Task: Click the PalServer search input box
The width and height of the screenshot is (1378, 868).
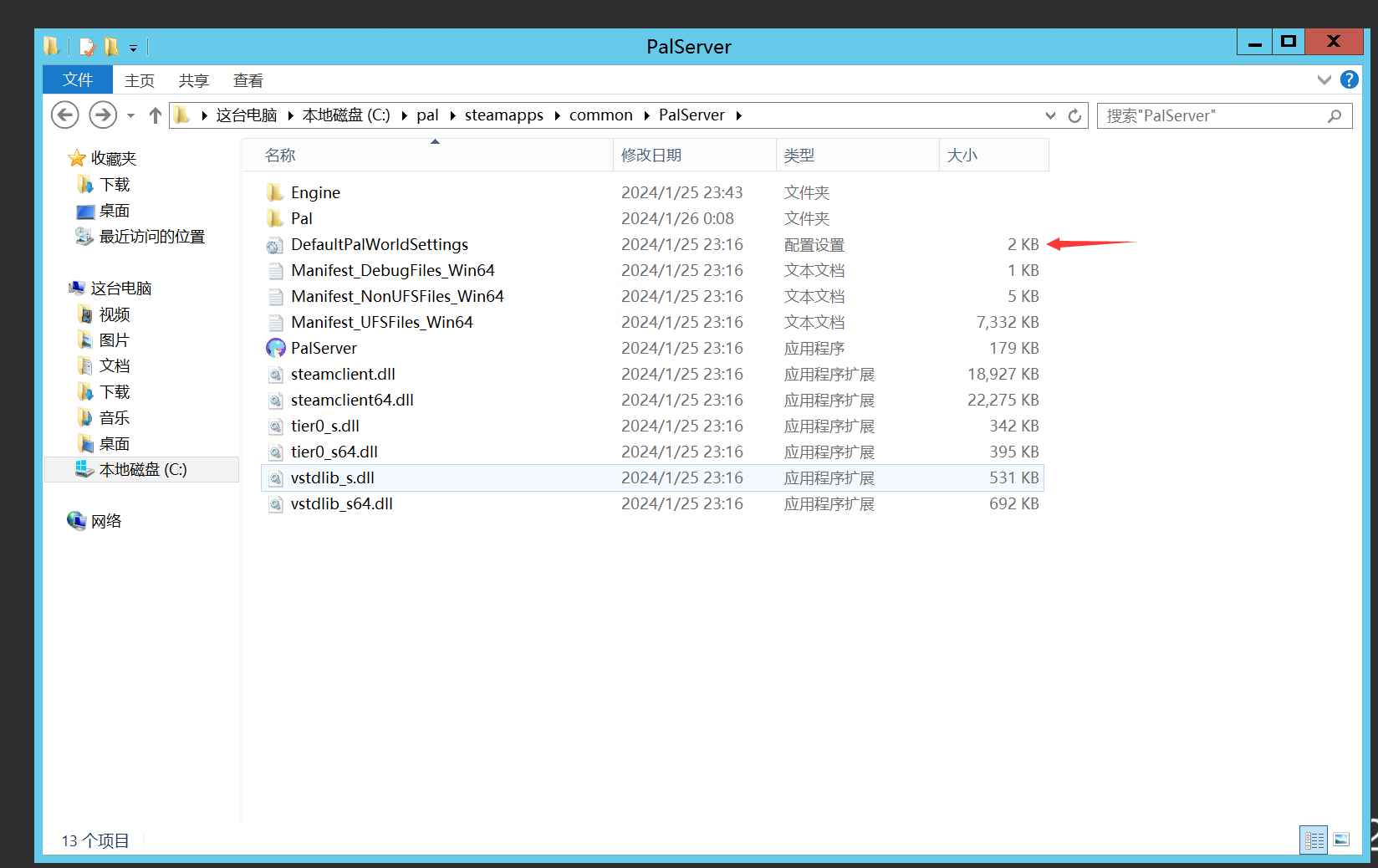Action: (x=1212, y=115)
